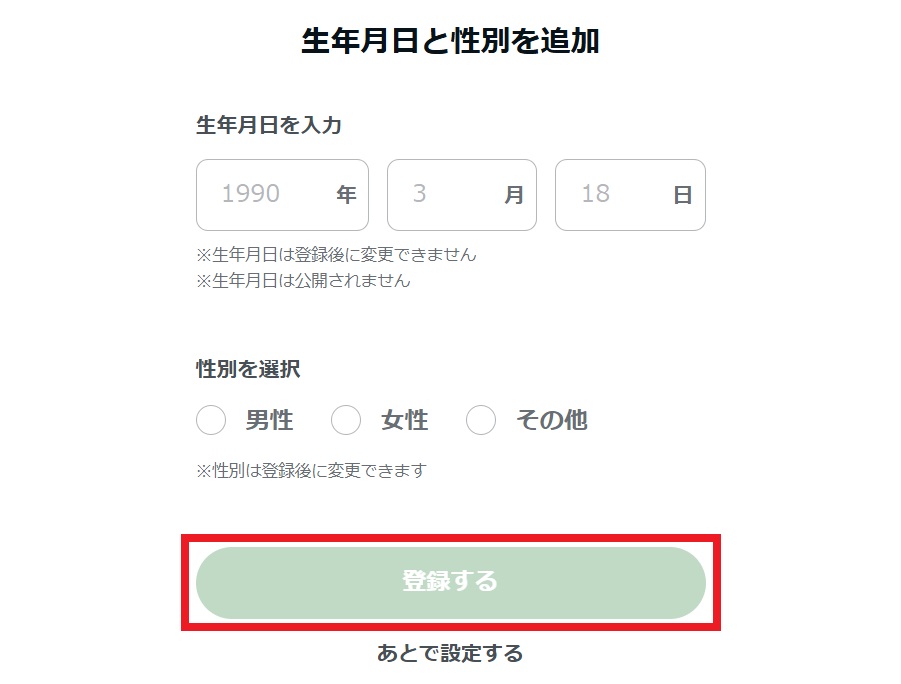Click the 月 suffix in month box
The image size is (901, 684).
pyautogui.click(x=514, y=195)
